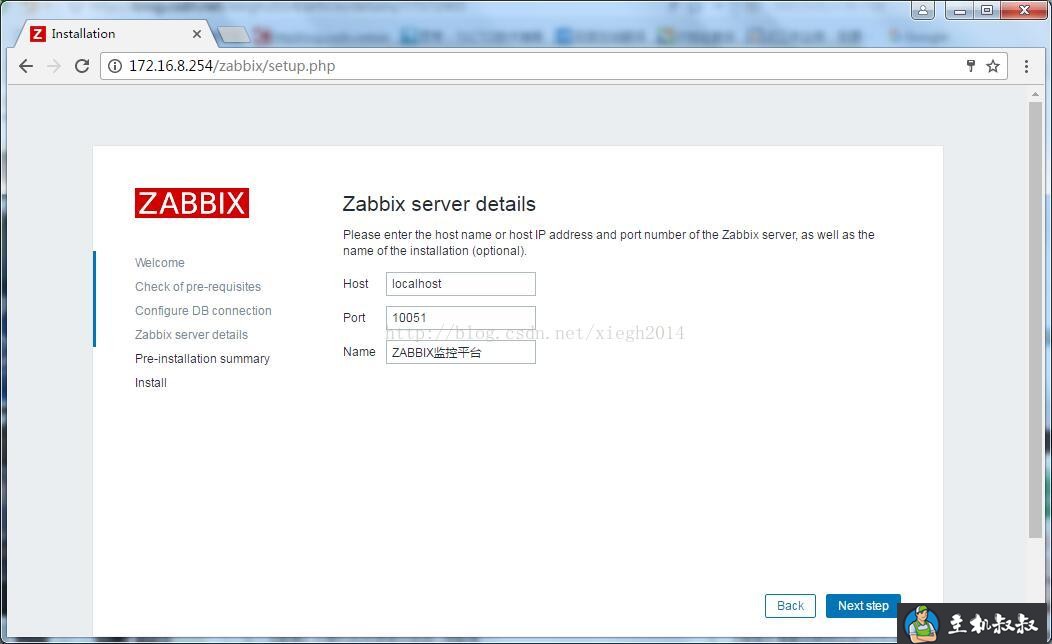
Task: Click the site info icon in the address bar
Action: (115, 66)
